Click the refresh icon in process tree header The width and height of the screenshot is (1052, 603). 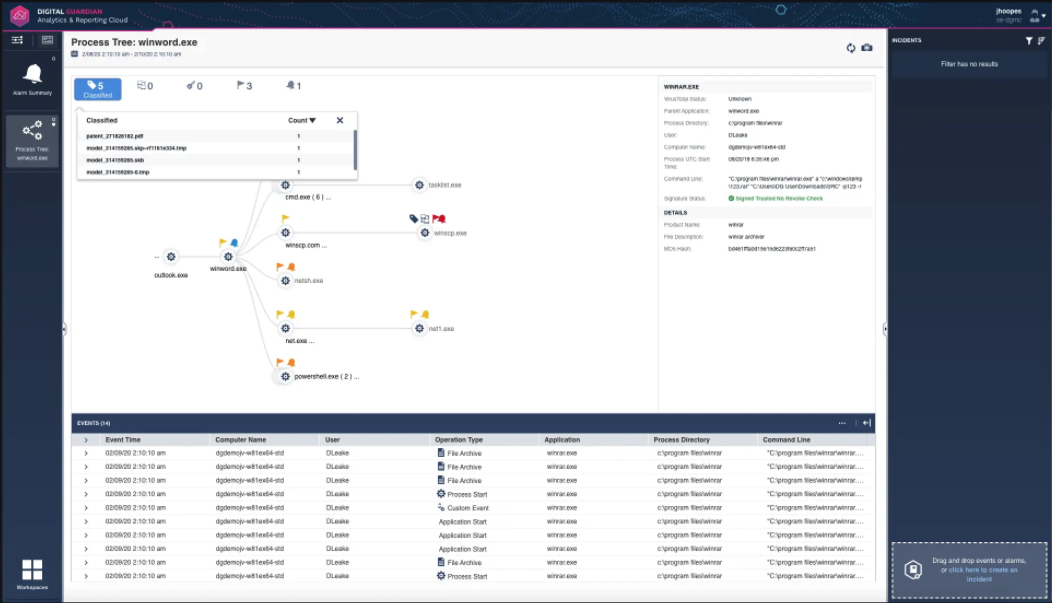click(x=851, y=48)
